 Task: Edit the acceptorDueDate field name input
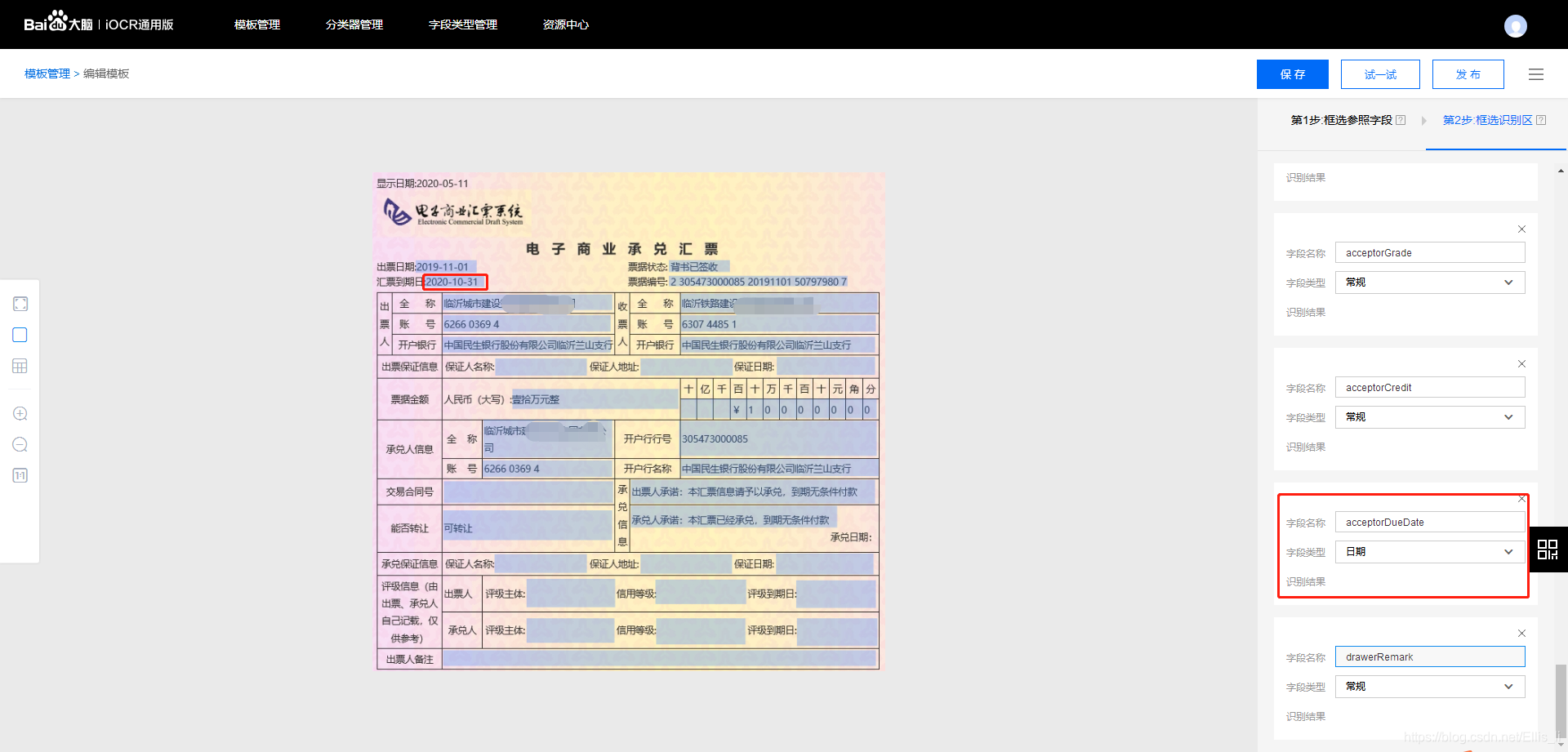1430,523
